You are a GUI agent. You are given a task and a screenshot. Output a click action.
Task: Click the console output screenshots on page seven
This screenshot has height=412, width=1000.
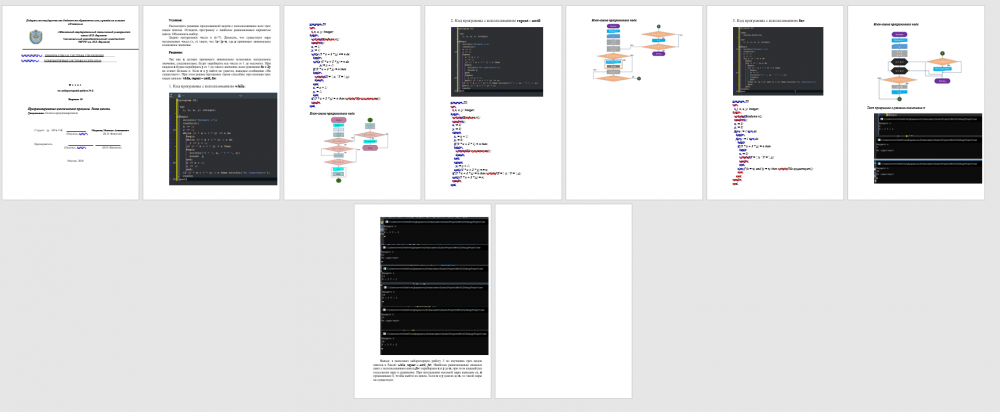pyautogui.click(x=928, y=149)
